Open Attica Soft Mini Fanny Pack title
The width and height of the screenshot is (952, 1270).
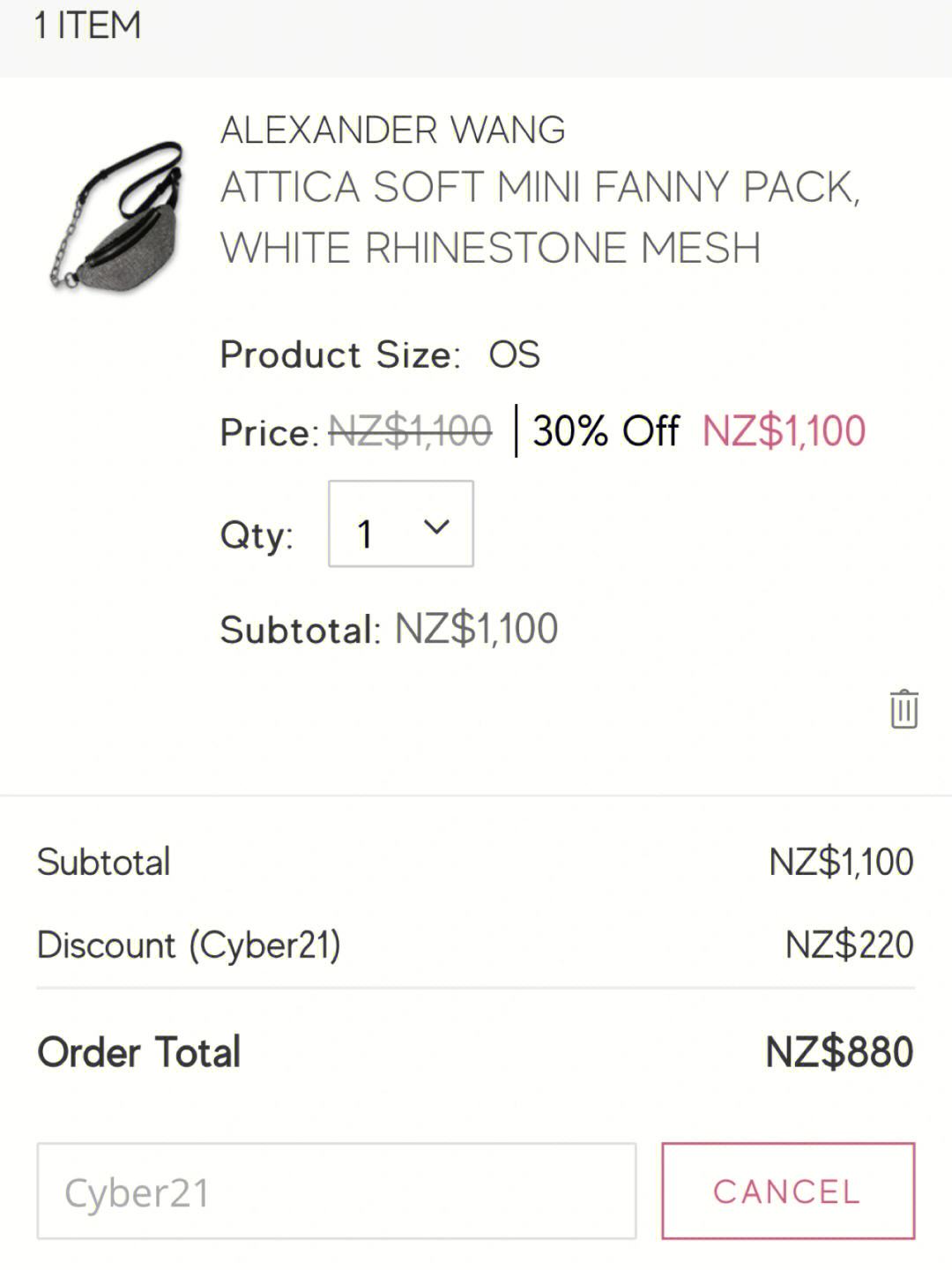539,217
